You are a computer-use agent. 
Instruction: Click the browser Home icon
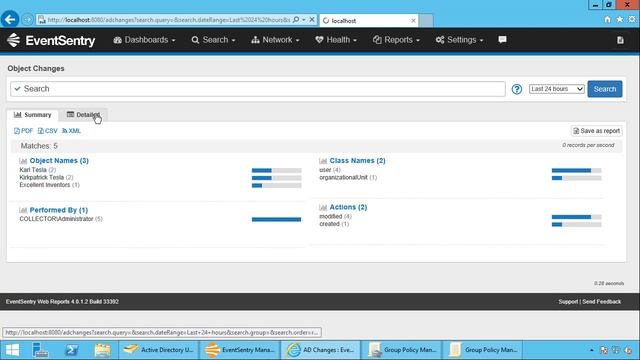608,19
